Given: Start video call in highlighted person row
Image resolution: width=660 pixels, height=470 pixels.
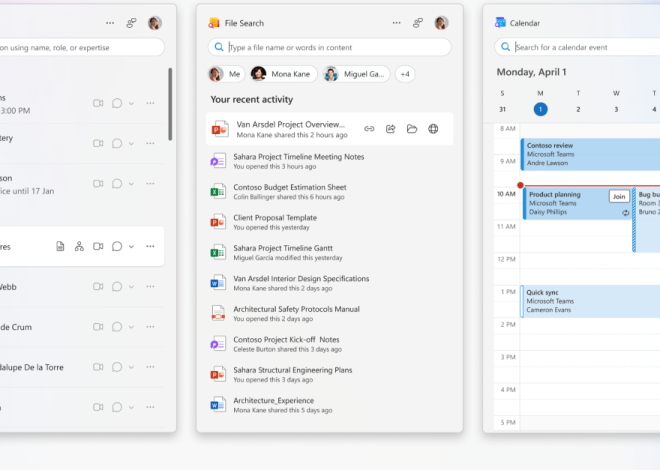Looking at the screenshot, I should pos(98,246).
